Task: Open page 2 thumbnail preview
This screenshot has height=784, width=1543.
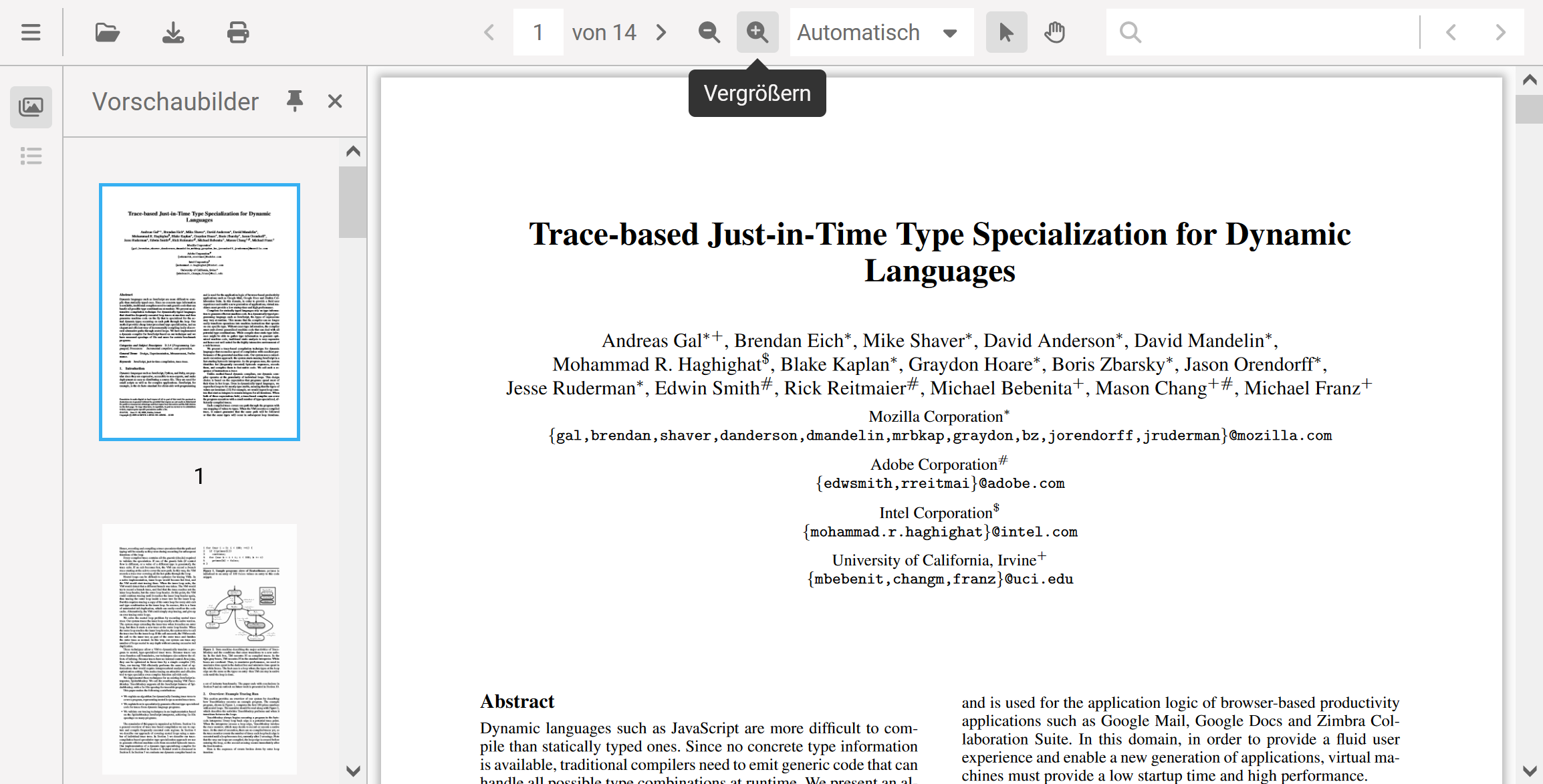Action: pyautogui.click(x=199, y=649)
